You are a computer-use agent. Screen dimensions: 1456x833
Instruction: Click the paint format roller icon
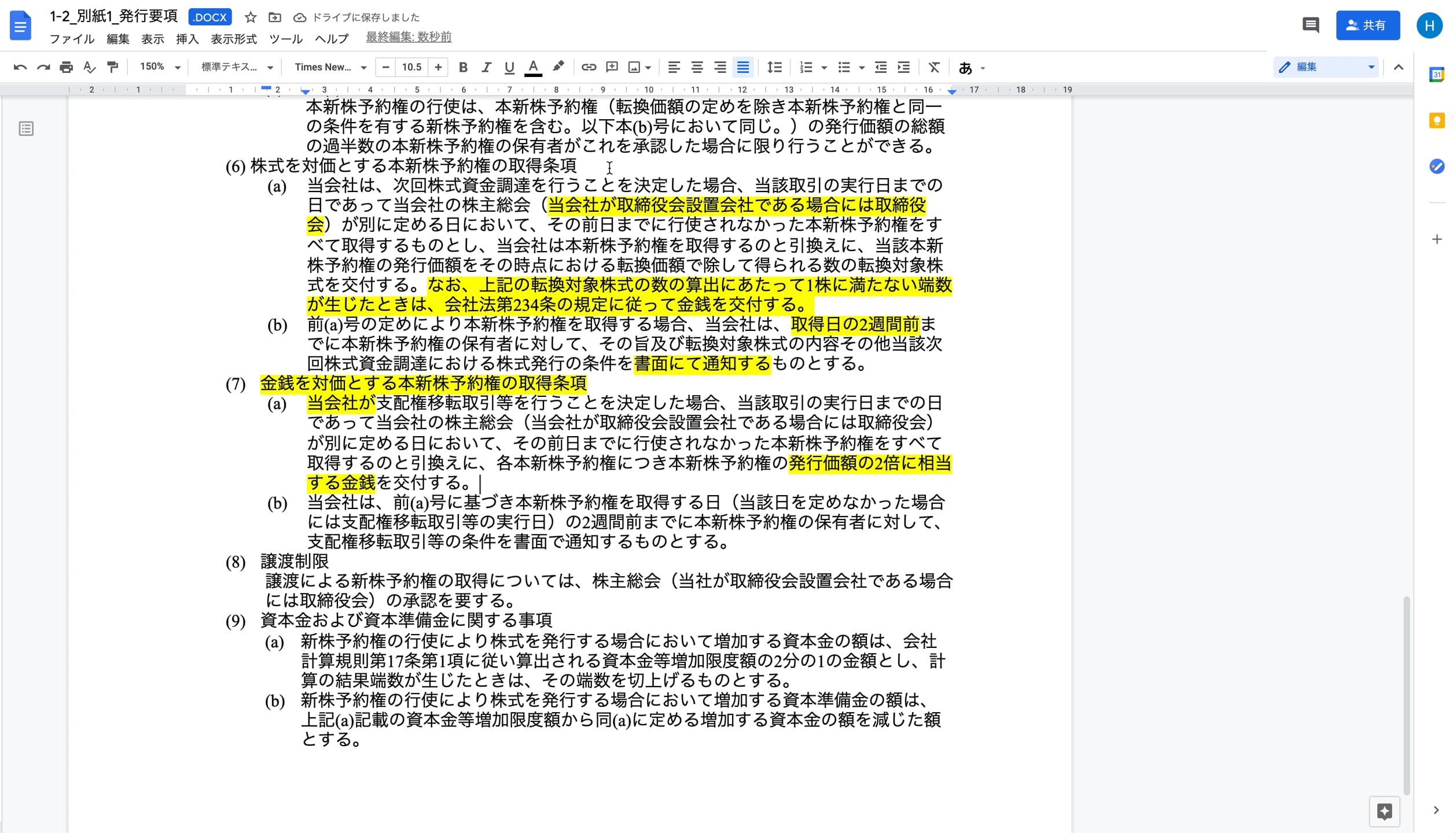point(113,67)
